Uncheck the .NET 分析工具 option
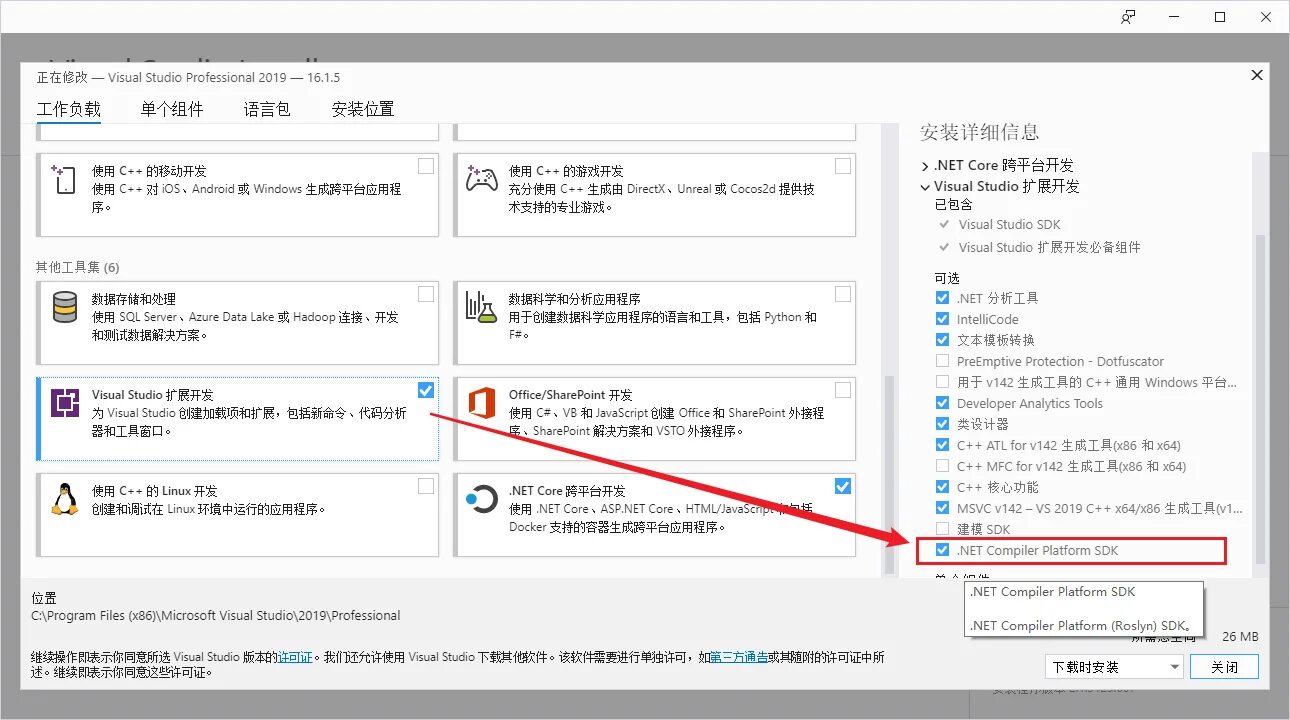The image size is (1290, 720). point(942,298)
